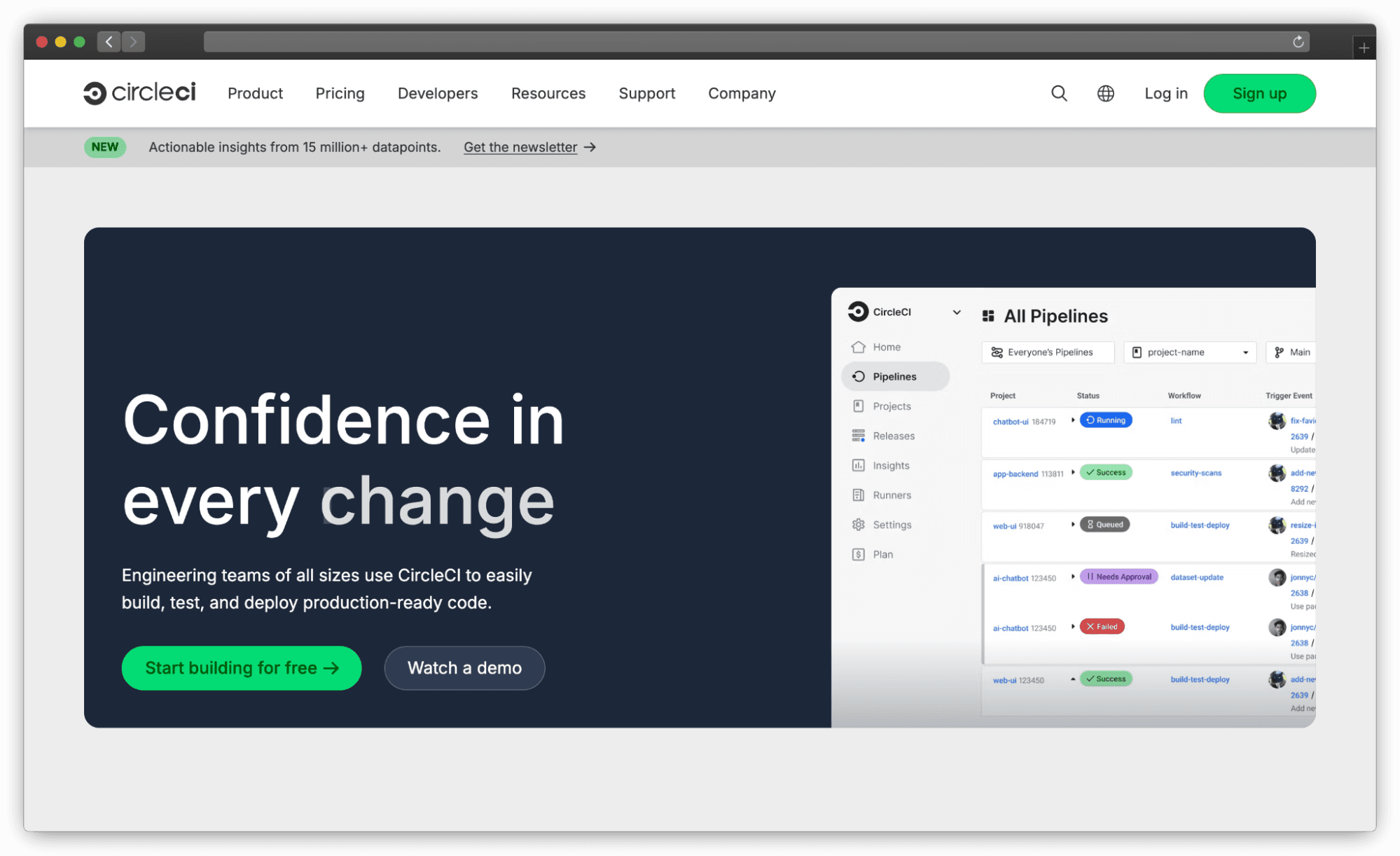
Task: Expand the Needs Approval ai-chatbot row triangle
Action: pos(1073,577)
